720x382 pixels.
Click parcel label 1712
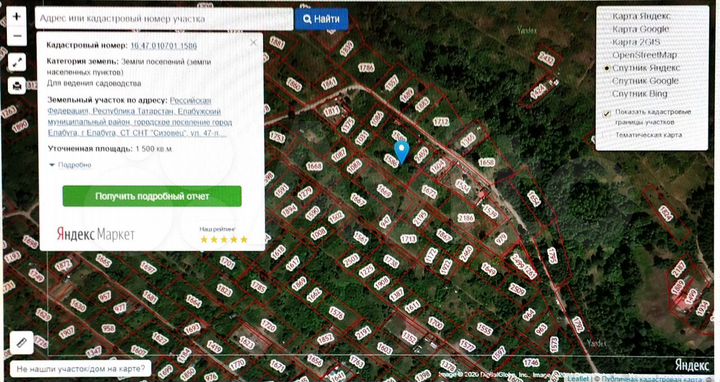pyautogui.click(x=441, y=121)
